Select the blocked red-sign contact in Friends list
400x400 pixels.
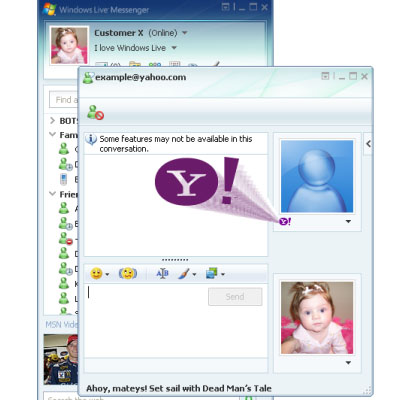point(65,239)
